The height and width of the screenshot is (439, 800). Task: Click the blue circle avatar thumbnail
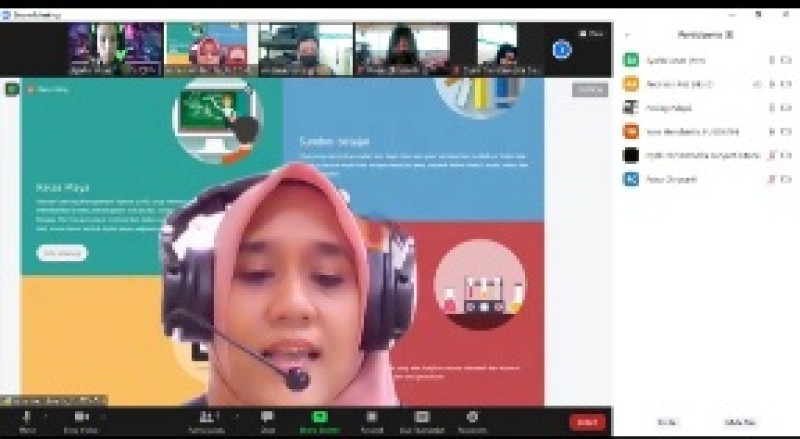click(562, 50)
